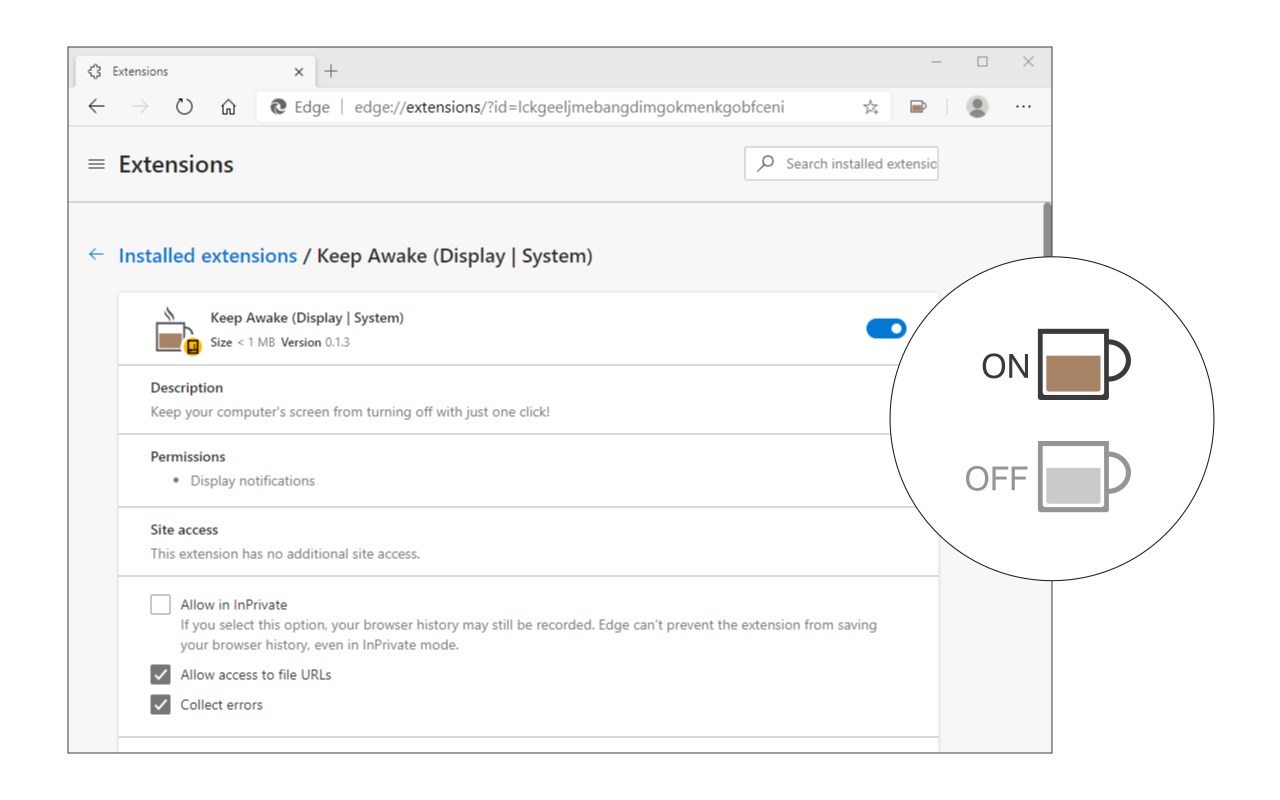The width and height of the screenshot is (1280, 800).
Task: Click the Keep Awake mug toolbar icon
Action: point(918,107)
